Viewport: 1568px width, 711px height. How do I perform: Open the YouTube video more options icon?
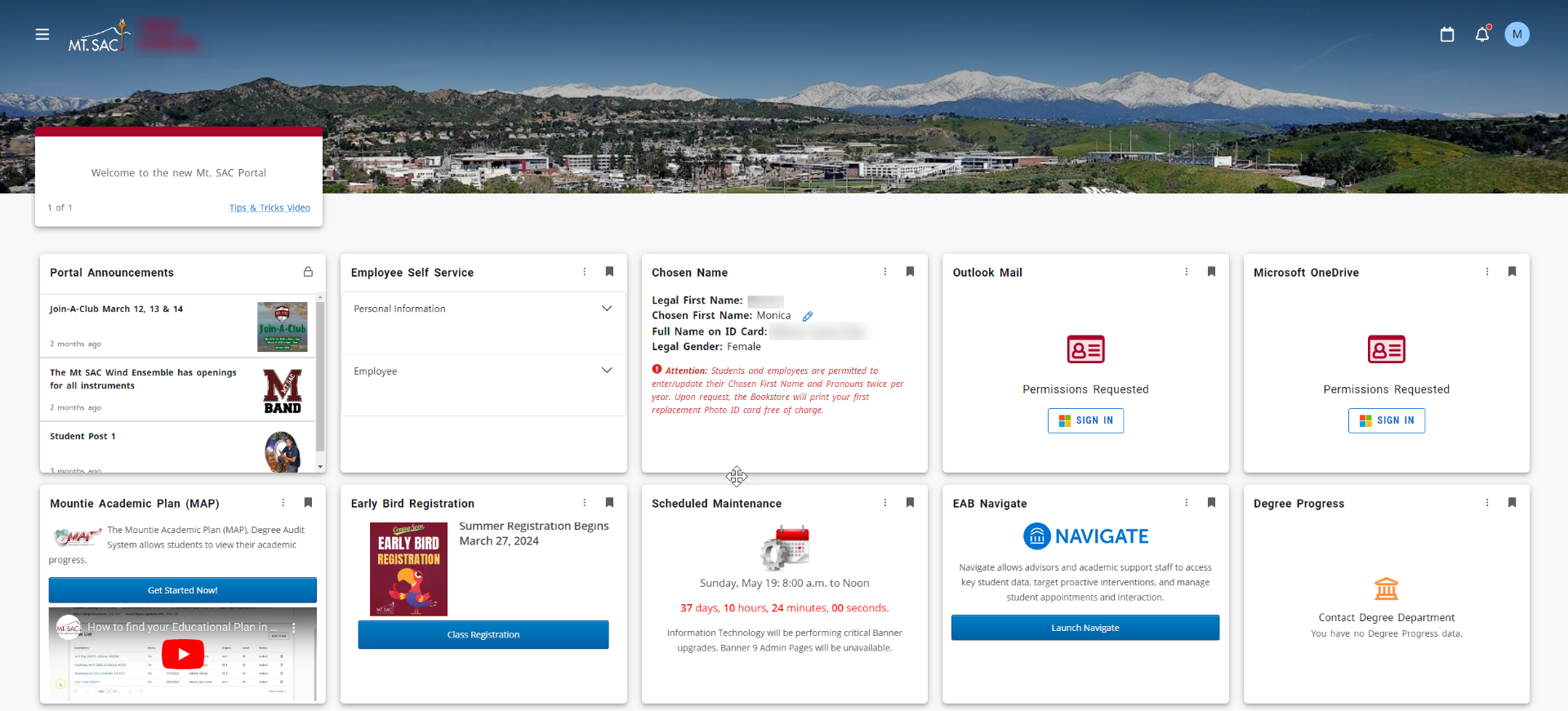pyautogui.click(x=293, y=628)
